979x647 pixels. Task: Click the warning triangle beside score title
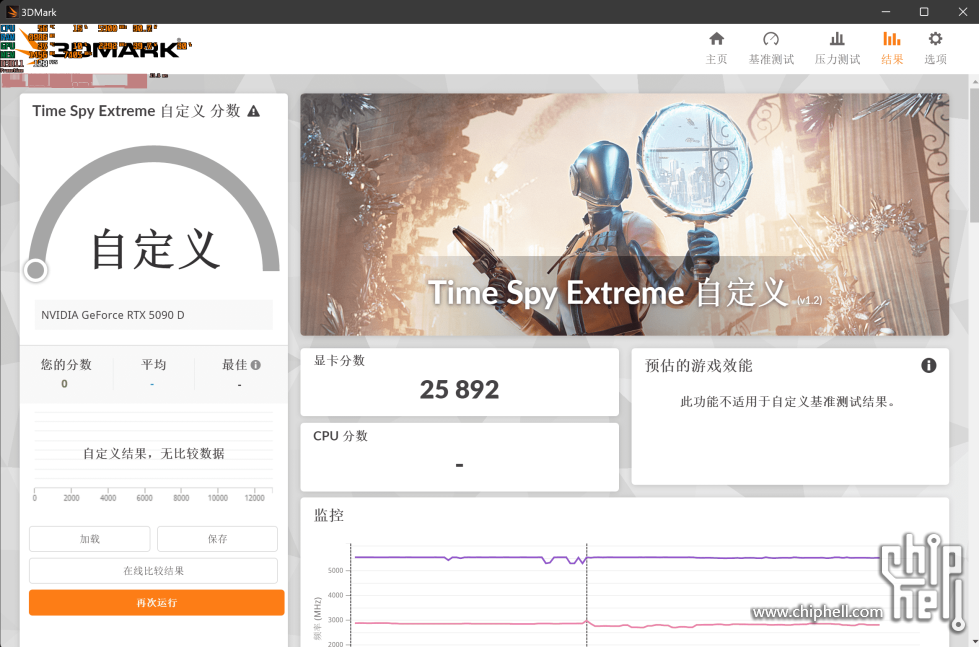(x=253, y=111)
